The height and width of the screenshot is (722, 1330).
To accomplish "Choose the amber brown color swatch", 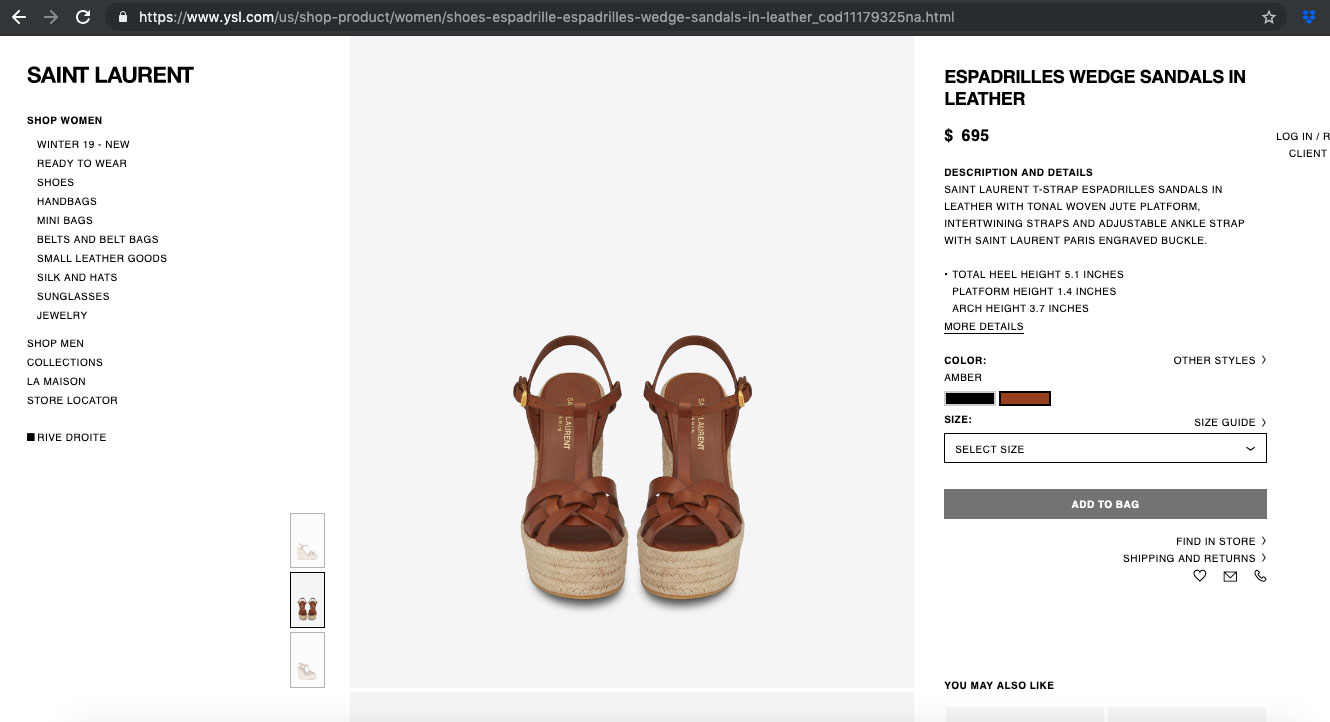I will 1025,399.
